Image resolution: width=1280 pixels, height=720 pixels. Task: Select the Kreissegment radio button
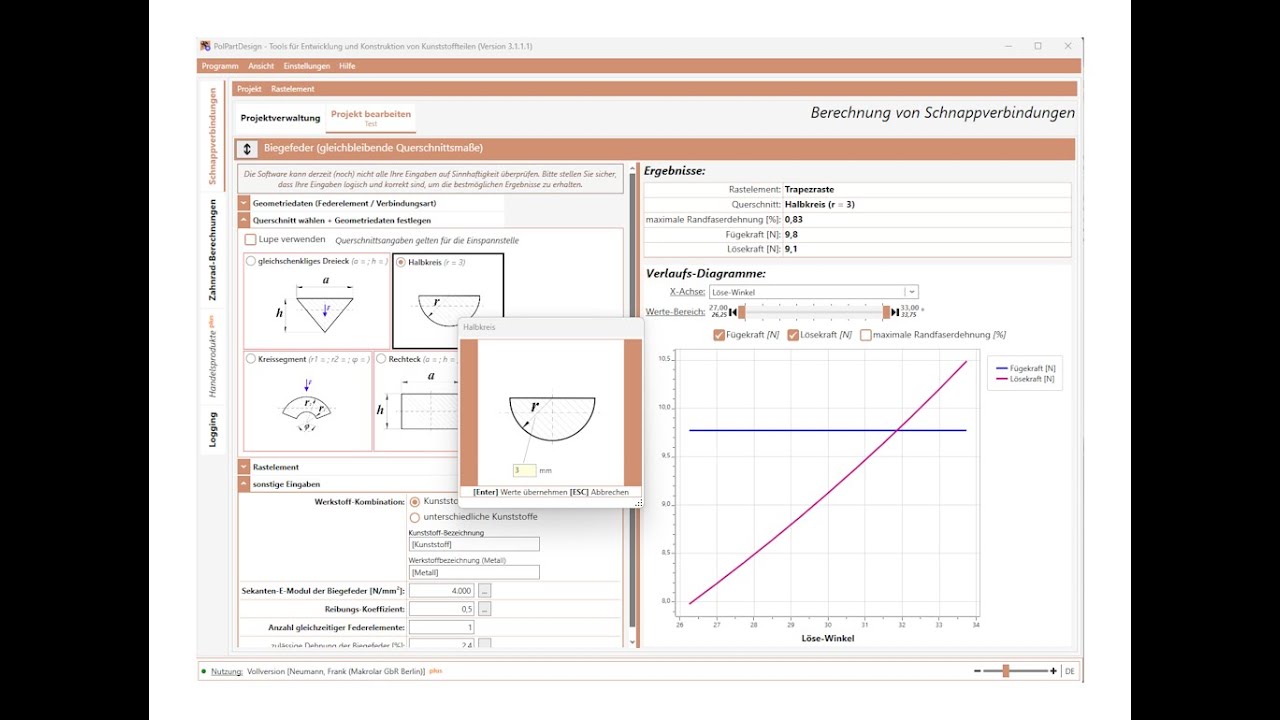click(251, 358)
